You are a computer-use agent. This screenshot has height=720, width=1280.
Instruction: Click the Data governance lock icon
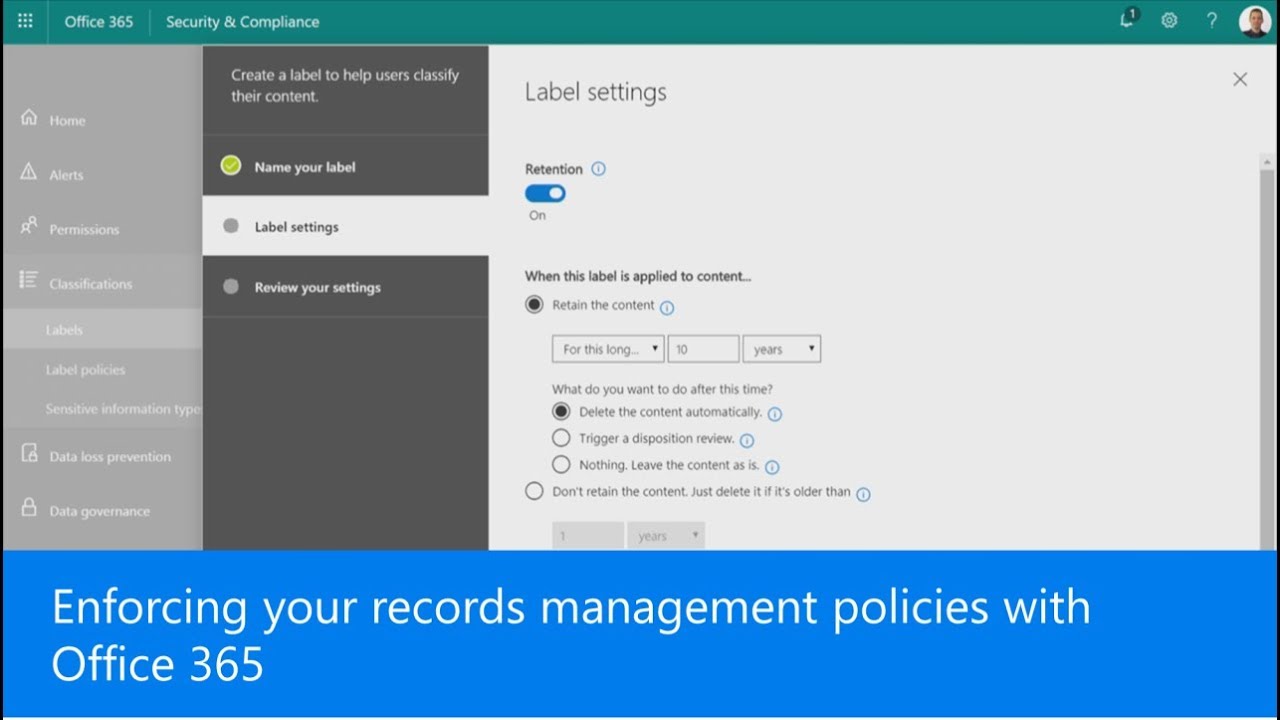coord(29,508)
